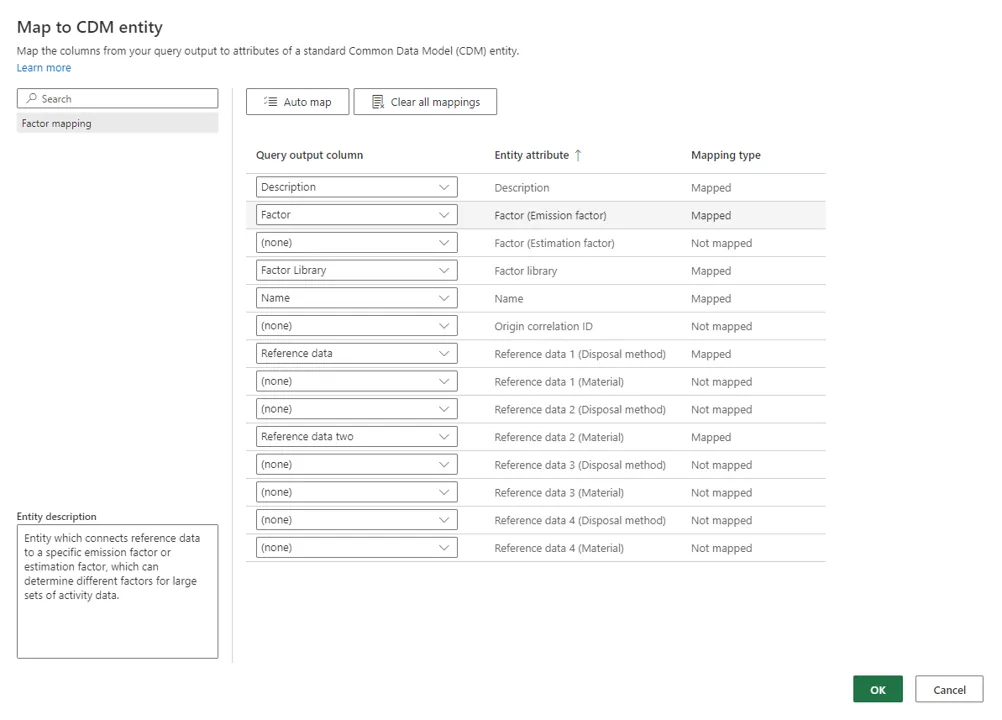Click the Reference data 4 (Material) attribute text
1002x720 pixels.
[559, 548]
